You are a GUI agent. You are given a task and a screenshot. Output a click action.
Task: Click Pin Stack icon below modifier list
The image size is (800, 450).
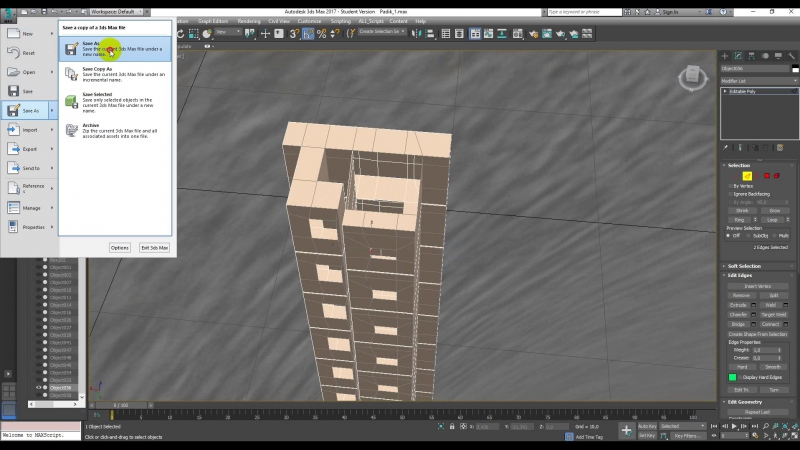point(726,148)
